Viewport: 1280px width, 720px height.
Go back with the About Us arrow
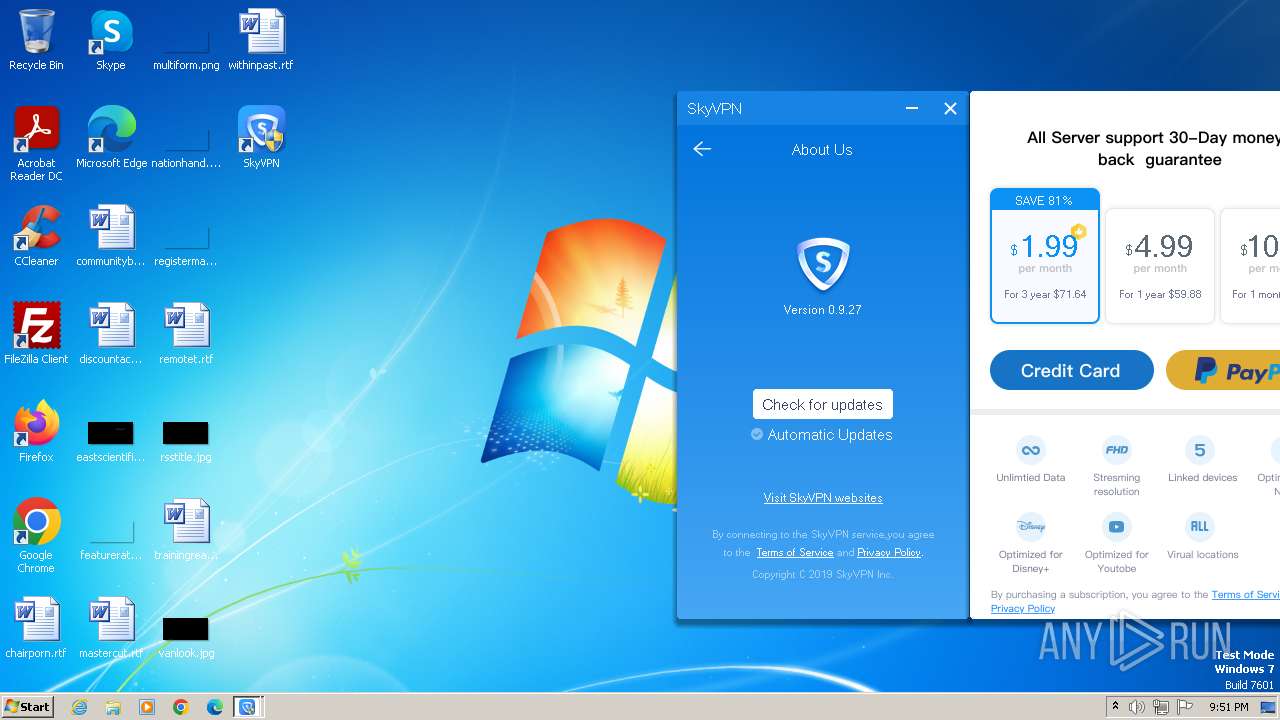(x=702, y=149)
